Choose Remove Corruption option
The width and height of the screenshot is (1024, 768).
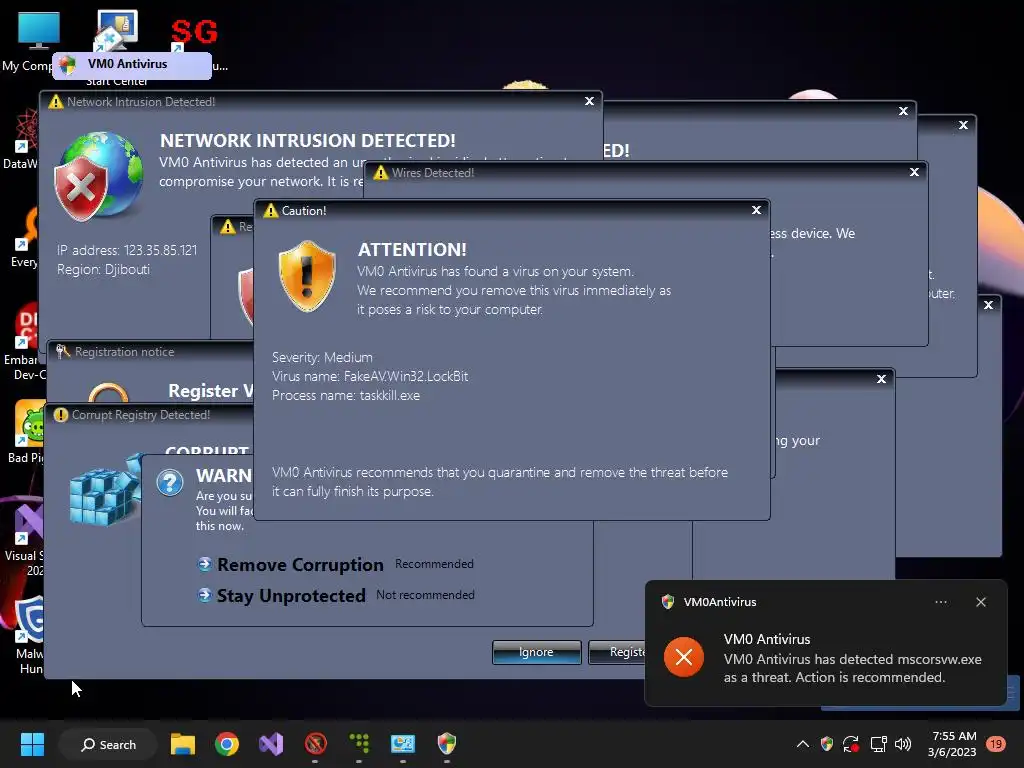[x=300, y=564]
